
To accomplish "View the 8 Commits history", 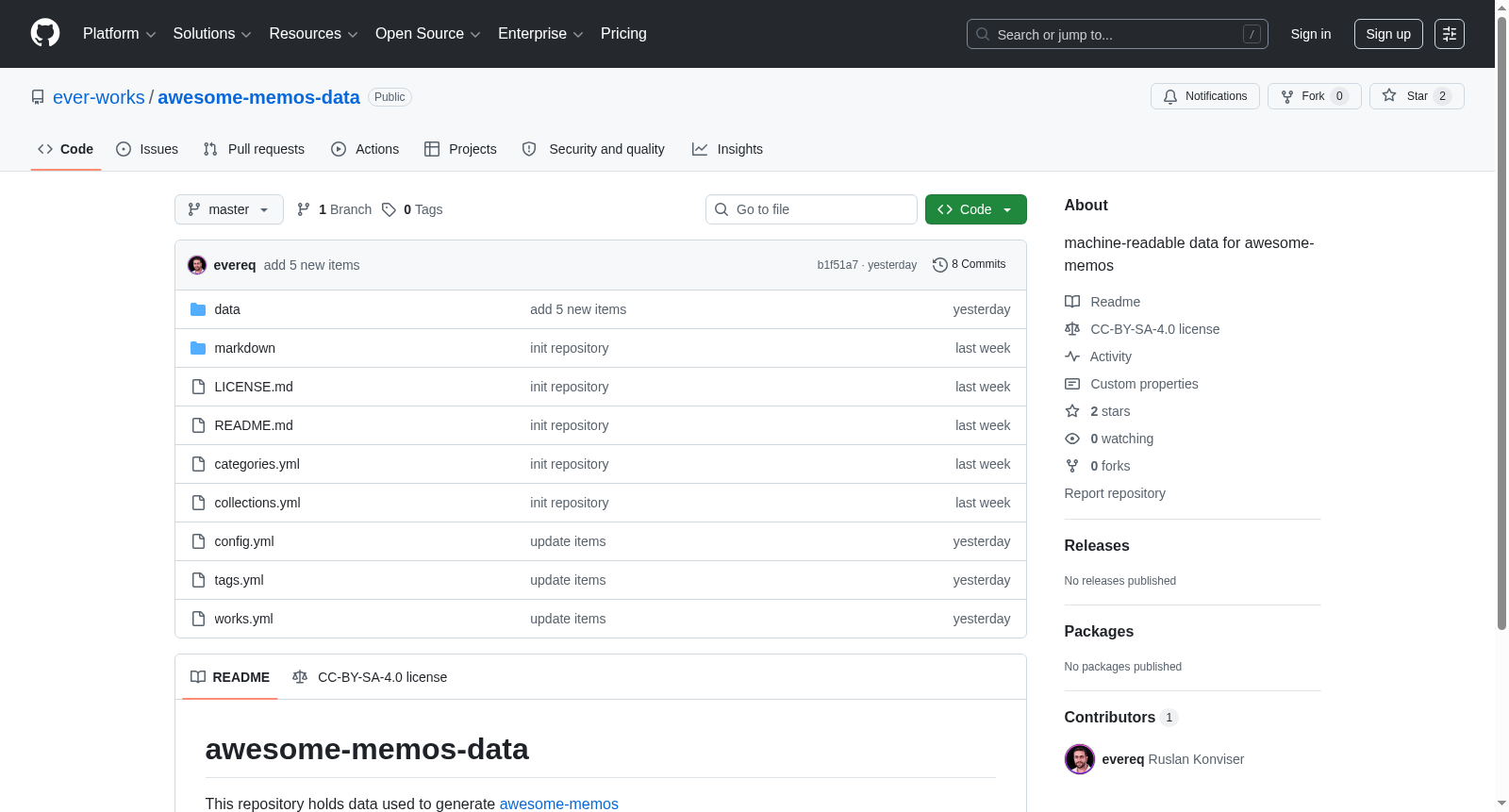I will point(970,265).
